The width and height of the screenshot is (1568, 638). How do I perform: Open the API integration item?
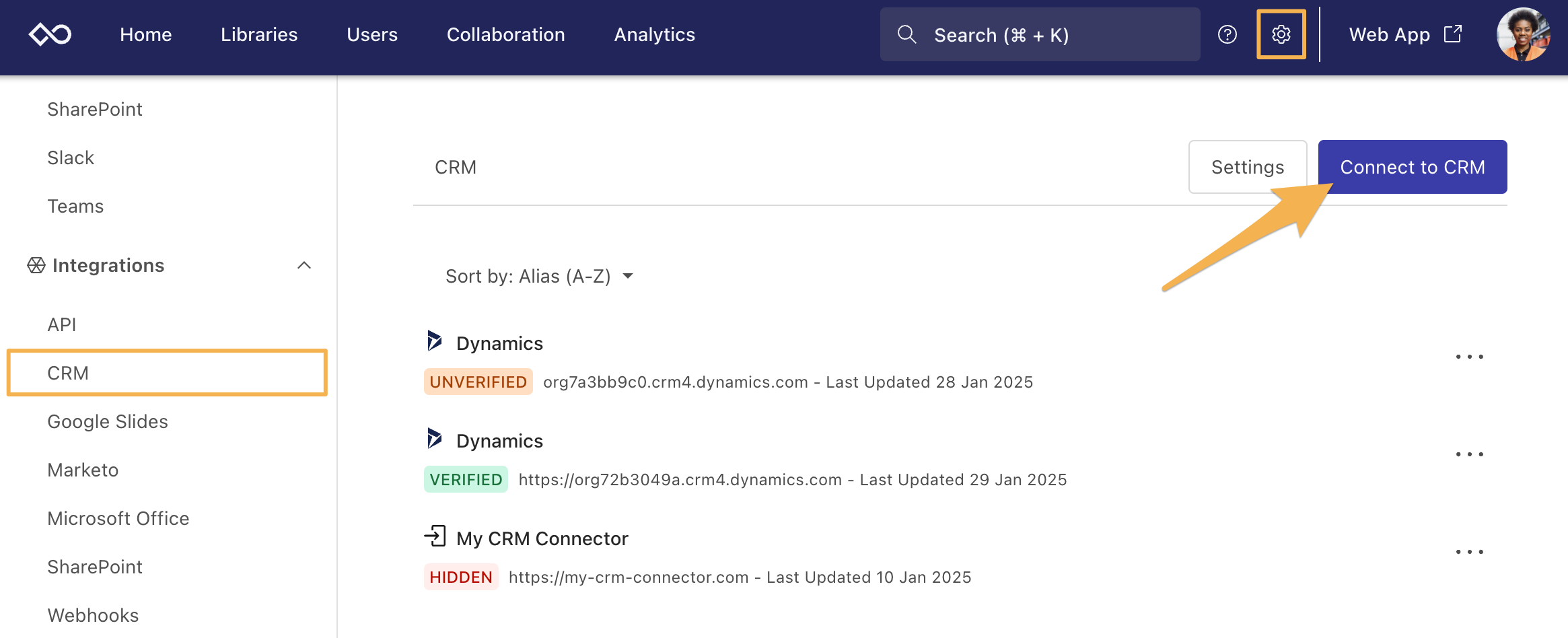62,324
